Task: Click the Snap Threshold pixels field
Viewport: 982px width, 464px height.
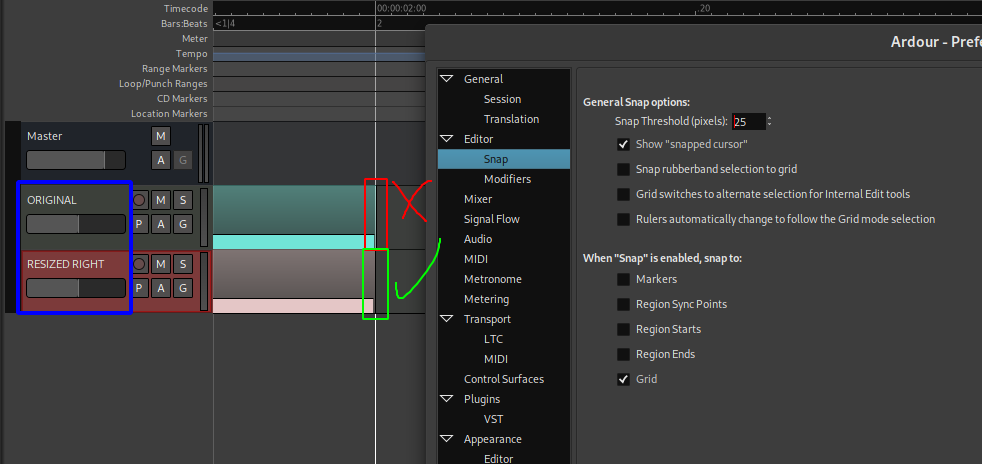Action: point(747,121)
